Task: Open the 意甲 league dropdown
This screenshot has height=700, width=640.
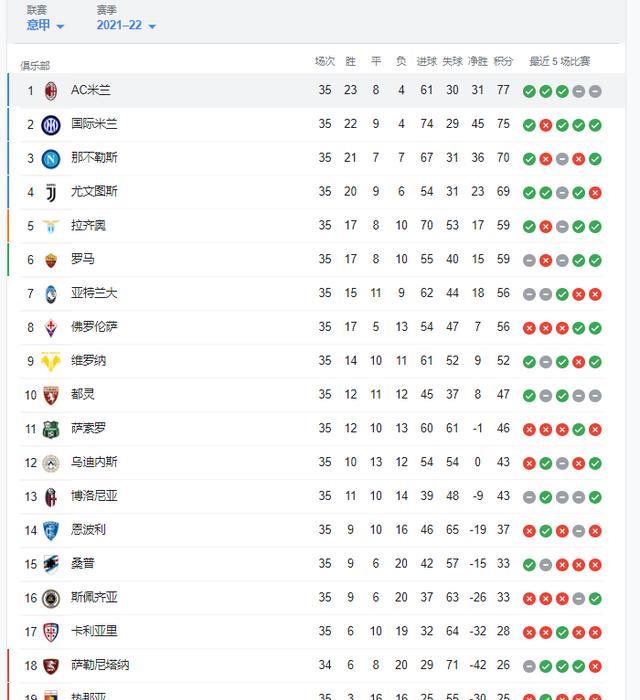Action: [45, 25]
